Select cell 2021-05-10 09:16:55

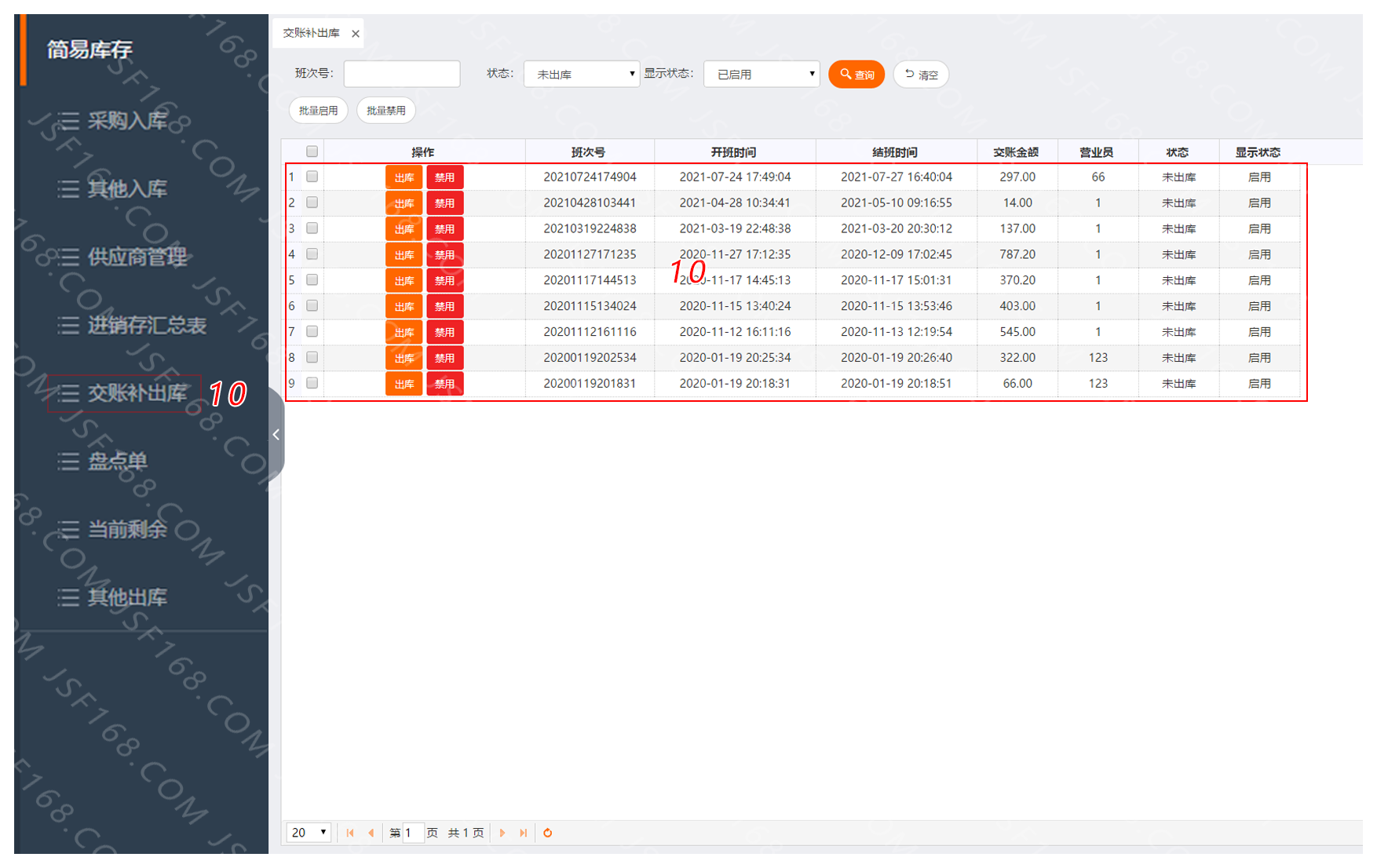[897, 202]
